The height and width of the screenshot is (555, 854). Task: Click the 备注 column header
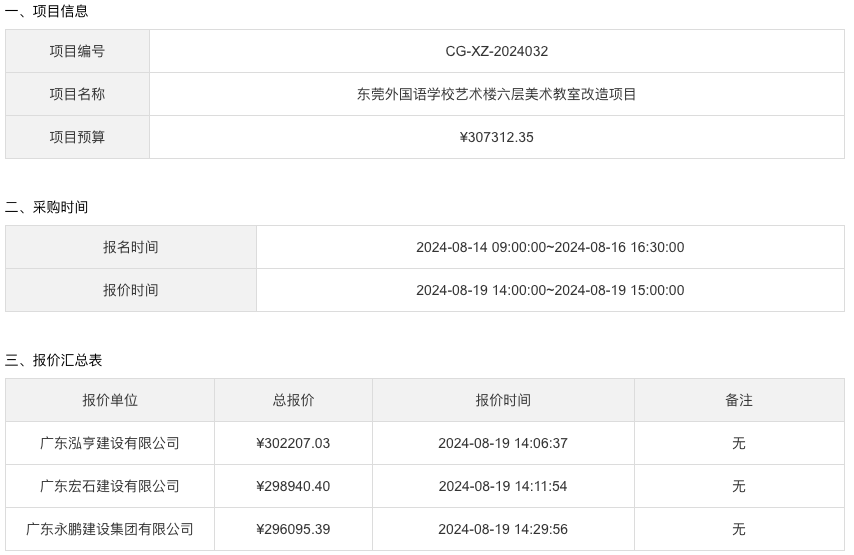coord(739,400)
